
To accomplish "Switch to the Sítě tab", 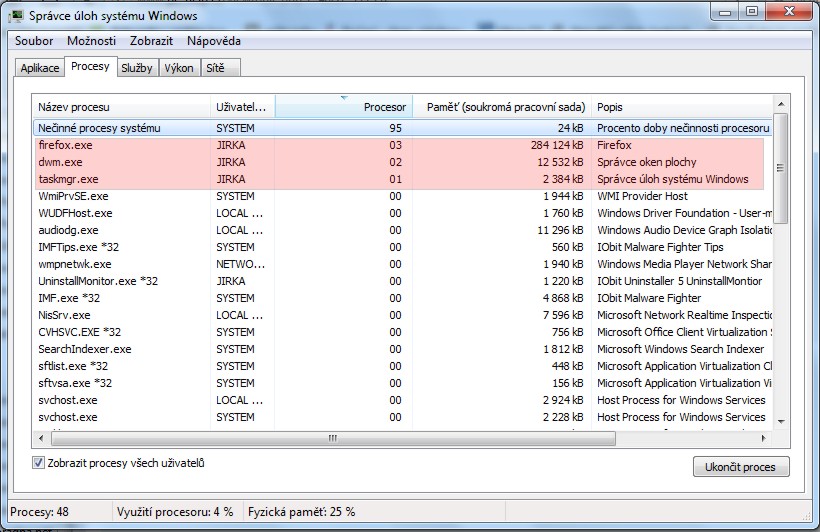I will tap(216, 68).
